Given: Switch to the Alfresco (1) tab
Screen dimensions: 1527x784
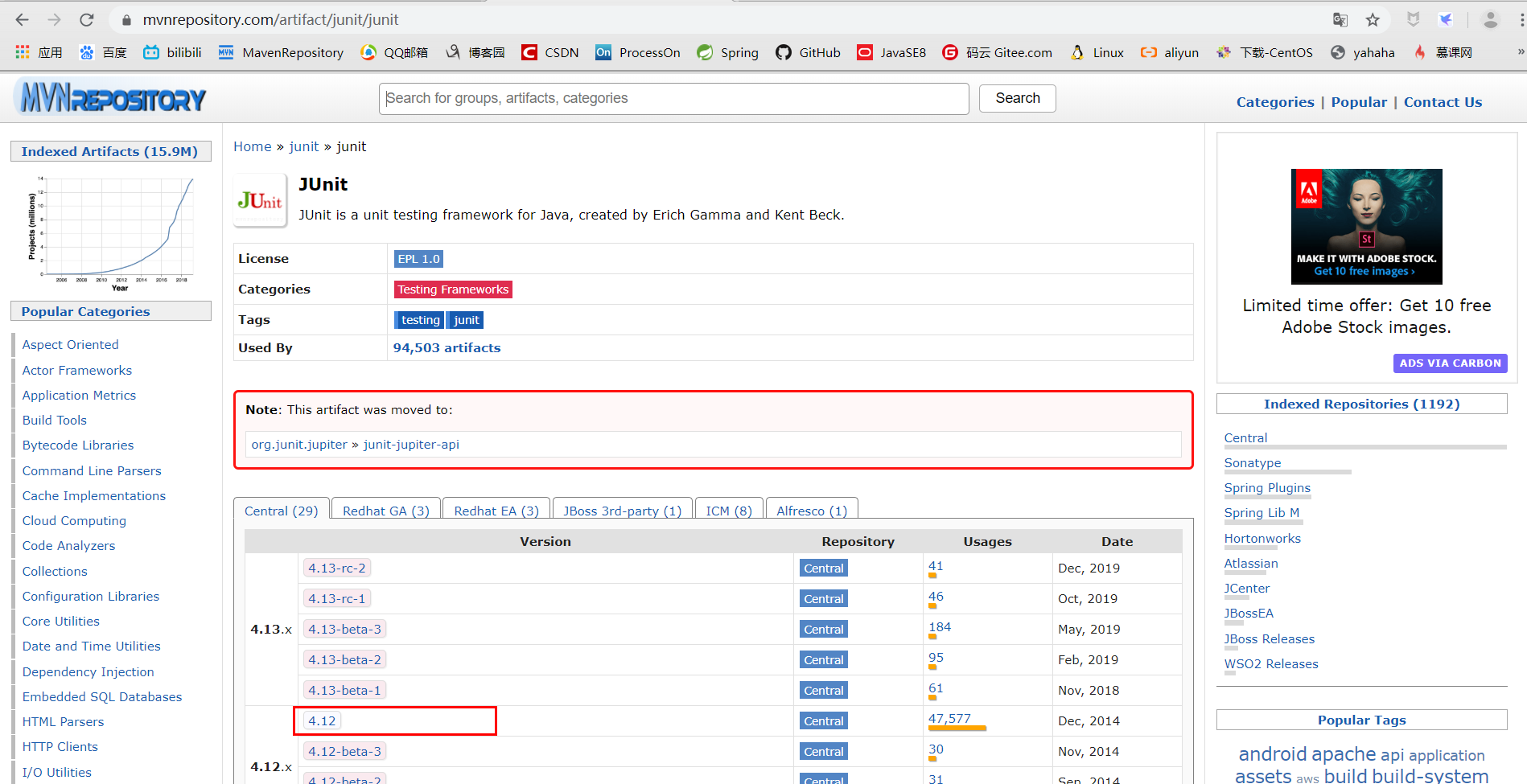Looking at the screenshot, I should tap(812, 511).
